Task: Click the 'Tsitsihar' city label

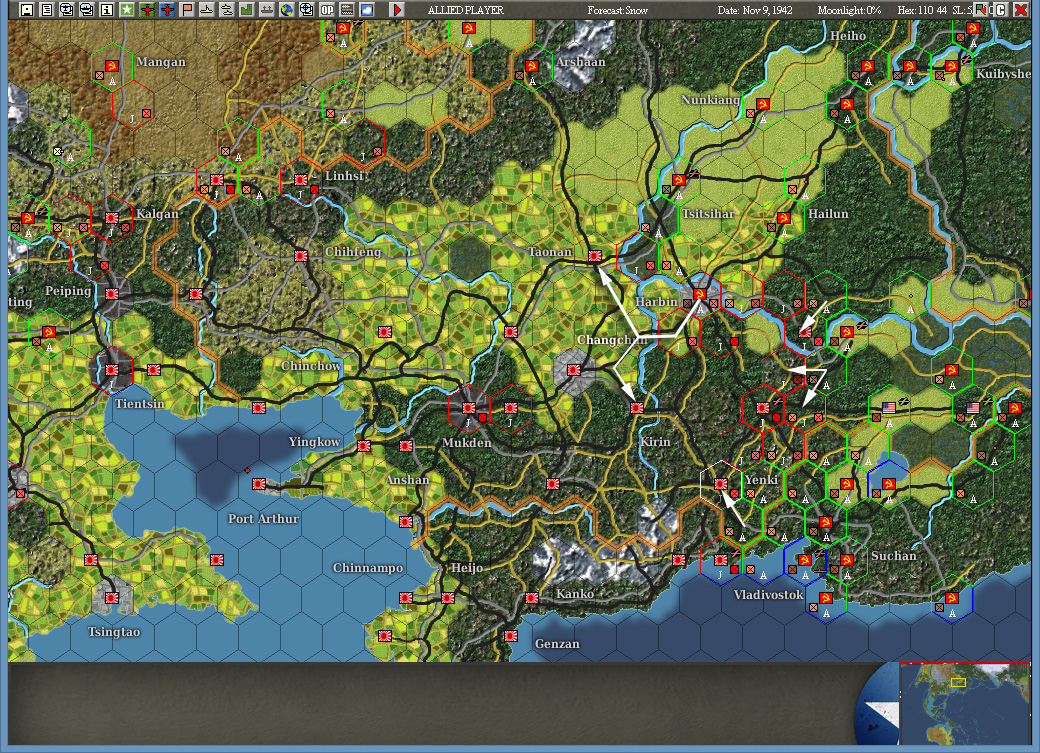Action: click(708, 214)
